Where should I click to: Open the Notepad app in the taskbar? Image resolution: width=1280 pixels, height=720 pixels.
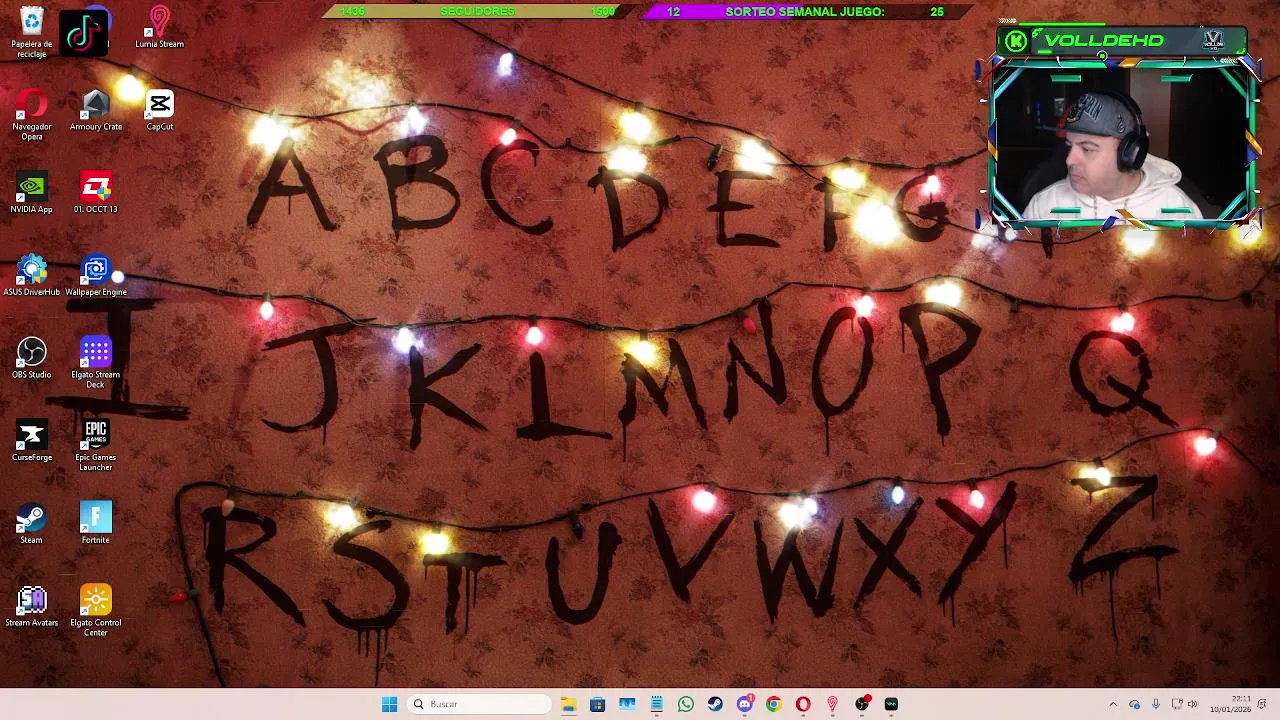(x=656, y=704)
